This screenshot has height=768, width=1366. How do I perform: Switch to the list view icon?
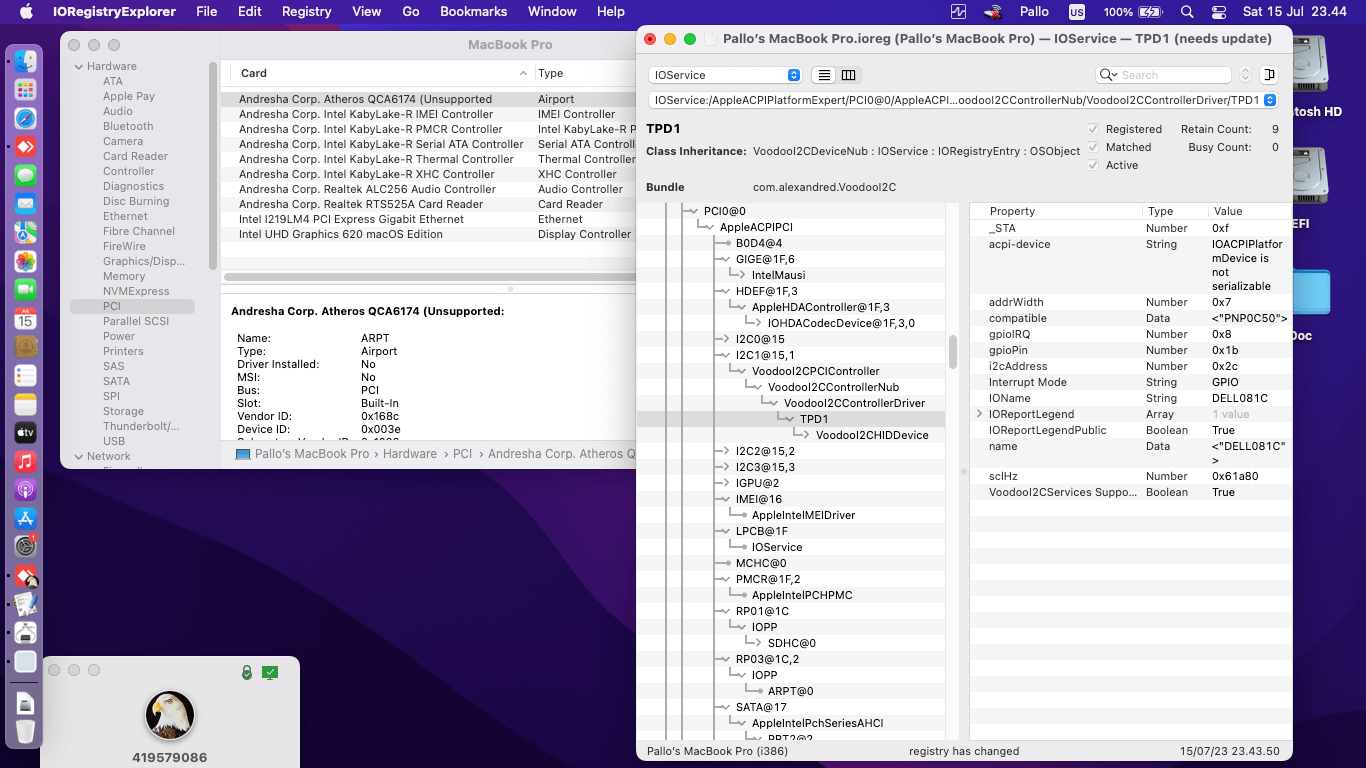pyautogui.click(x=824, y=75)
